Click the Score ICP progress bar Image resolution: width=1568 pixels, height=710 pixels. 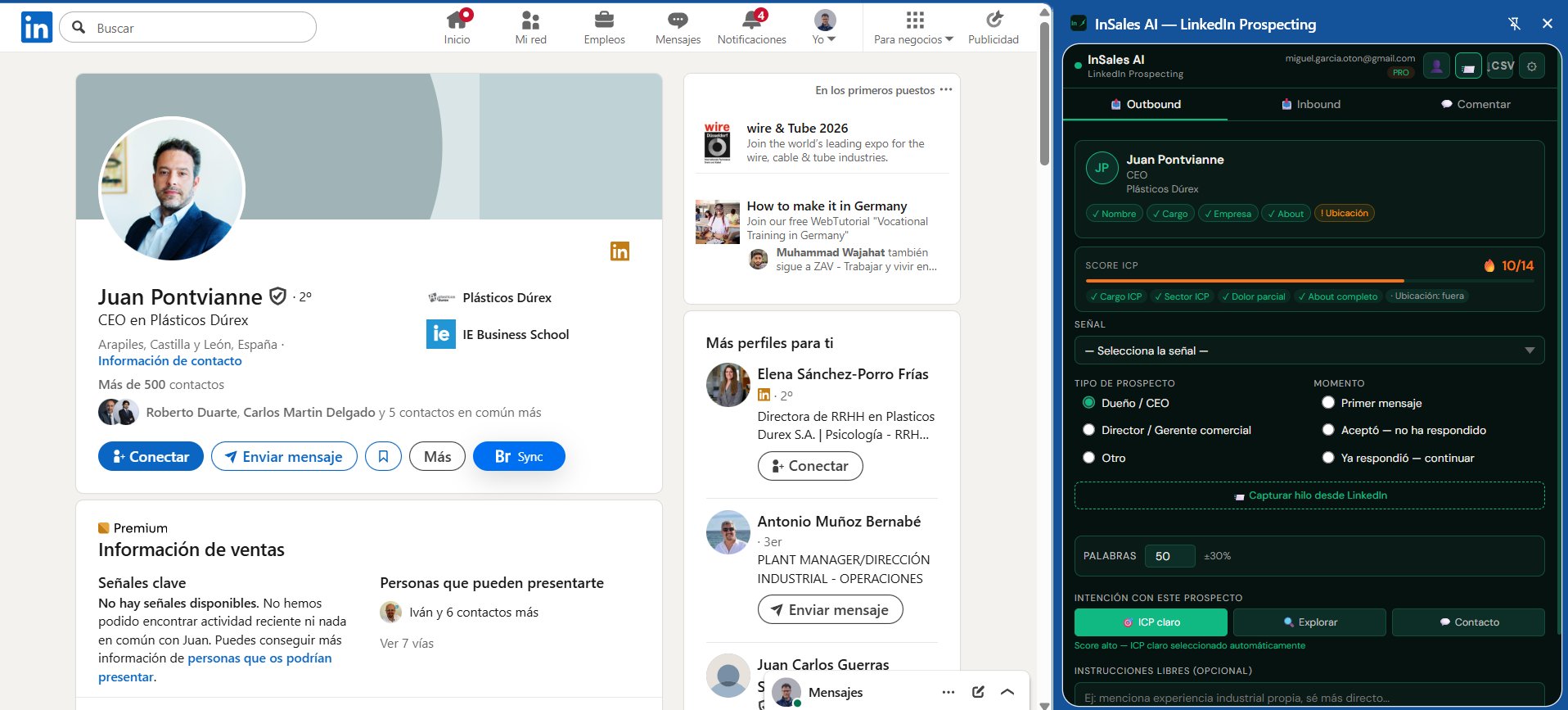point(1309,281)
